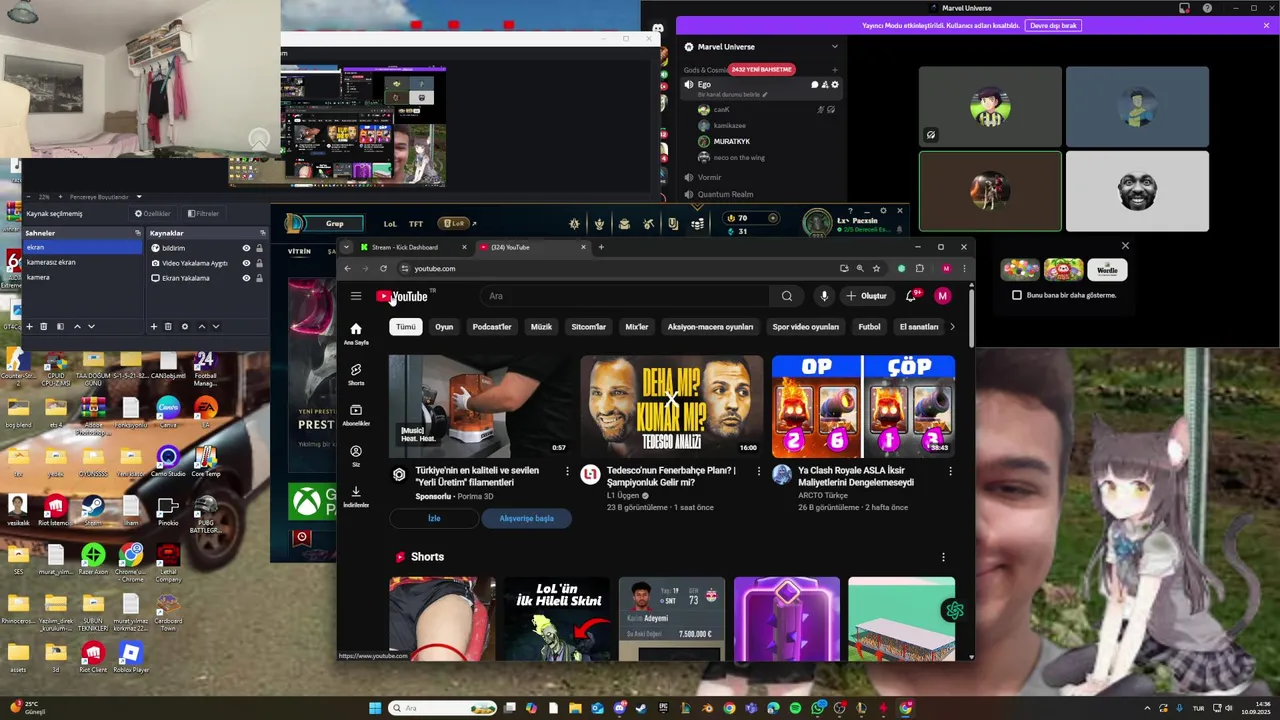Screen dimensions: 1280x720
Task: Click Windows taskbar search box
Action: (443, 708)
